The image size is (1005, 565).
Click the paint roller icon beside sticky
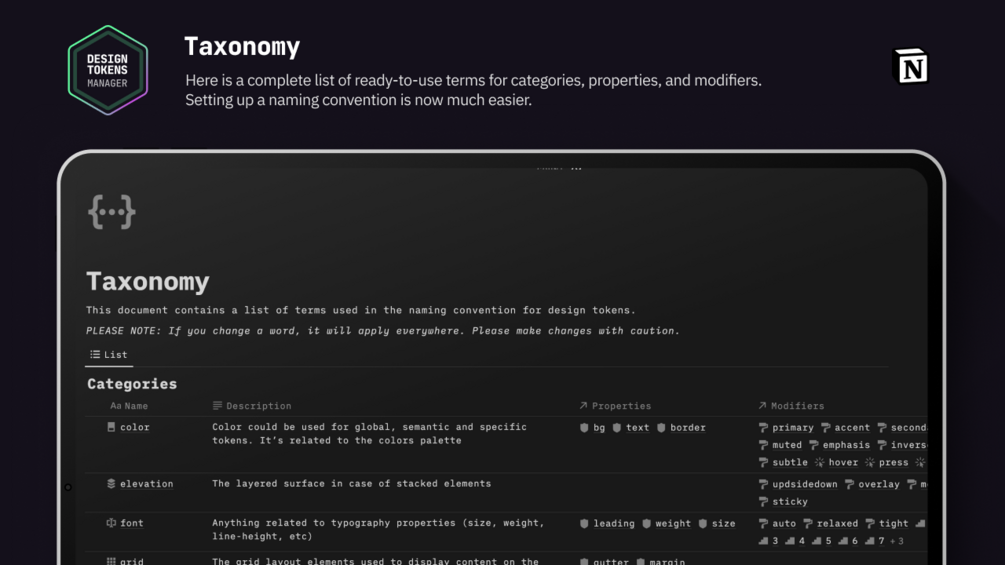pyautogui.click(x=763, y=502)
